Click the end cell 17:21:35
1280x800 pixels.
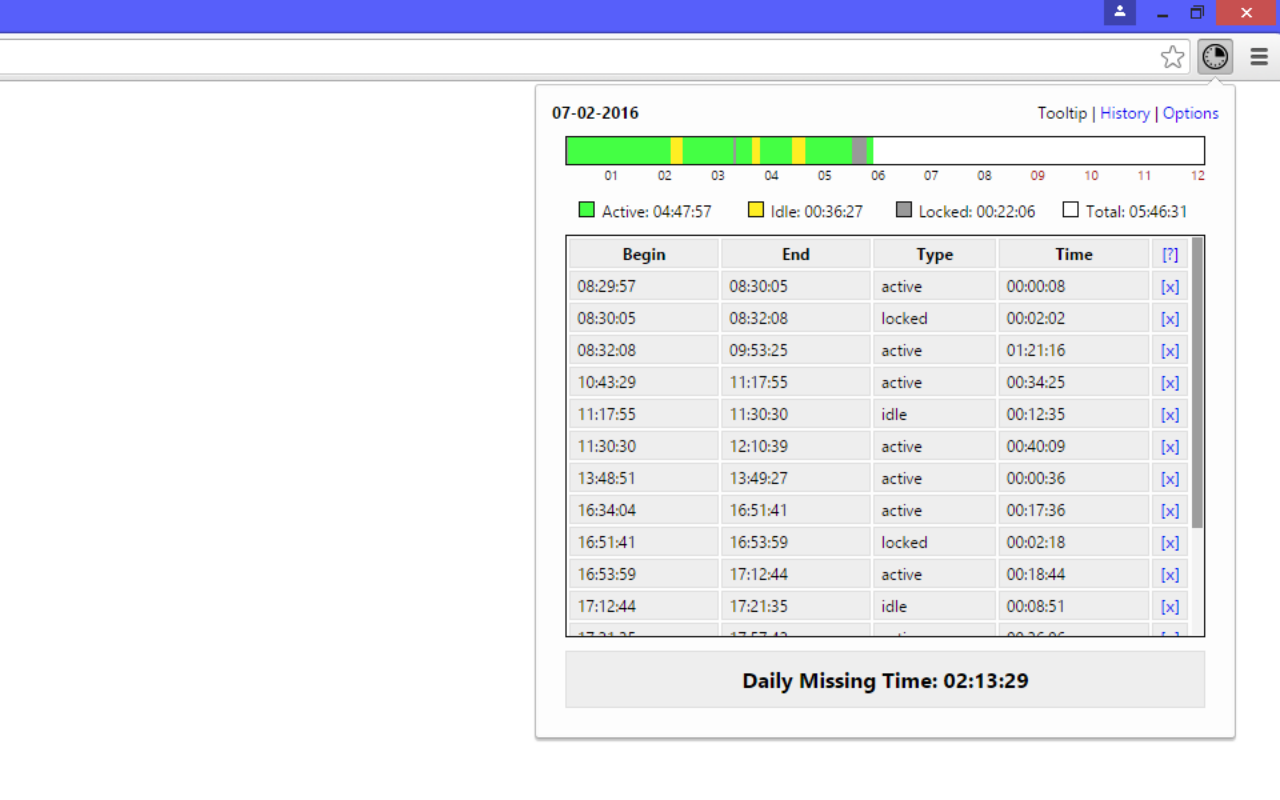tap(796, 606)
